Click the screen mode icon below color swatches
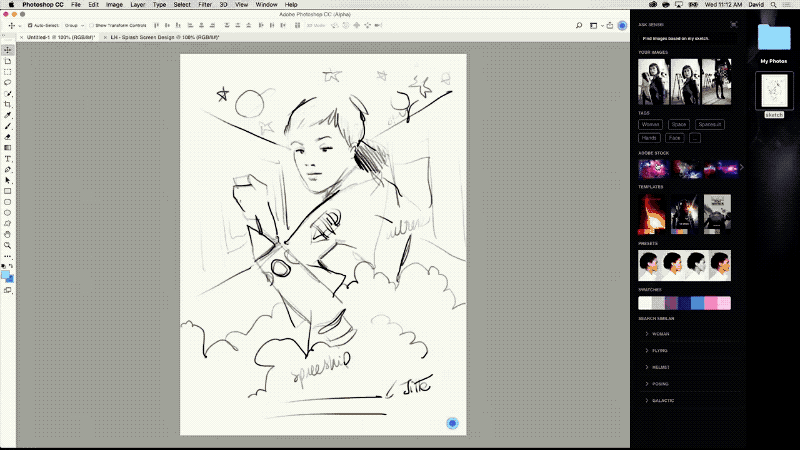Image resolution: width=800 pixels, height=450 pixels. 8,290
